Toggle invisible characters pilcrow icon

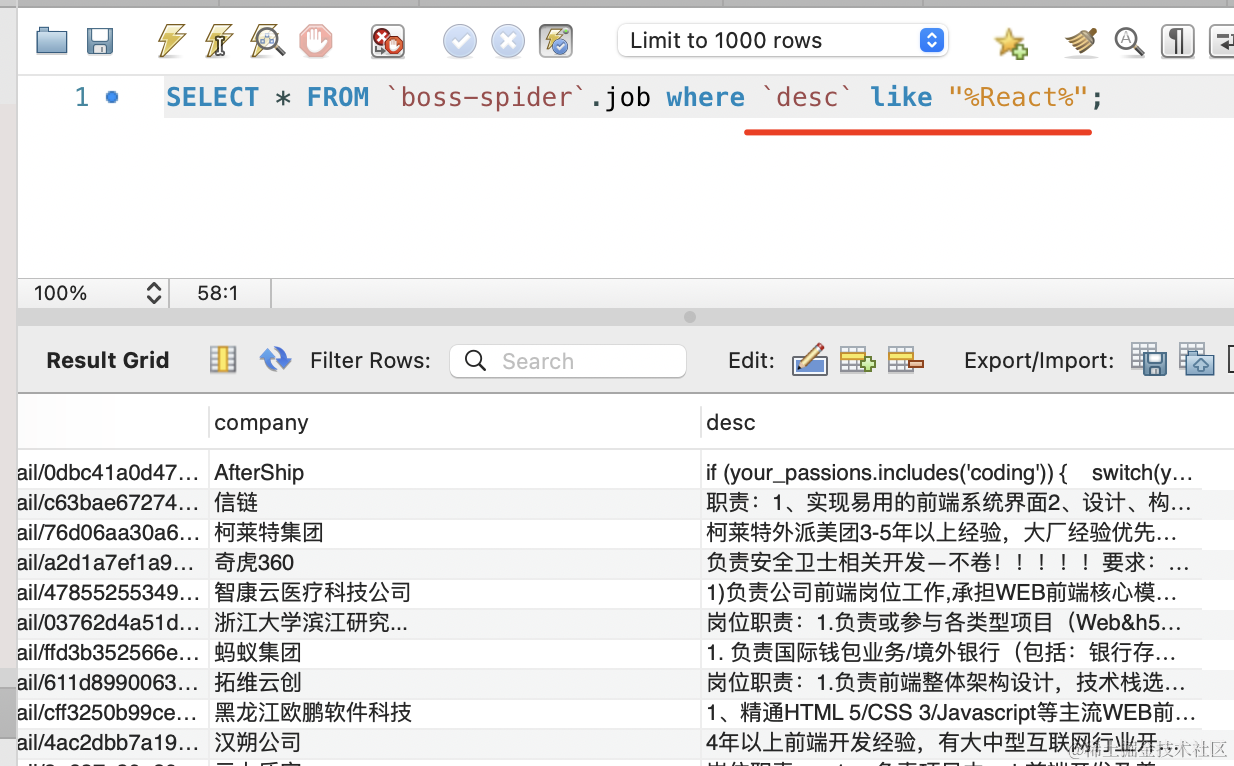point(1178,41)
